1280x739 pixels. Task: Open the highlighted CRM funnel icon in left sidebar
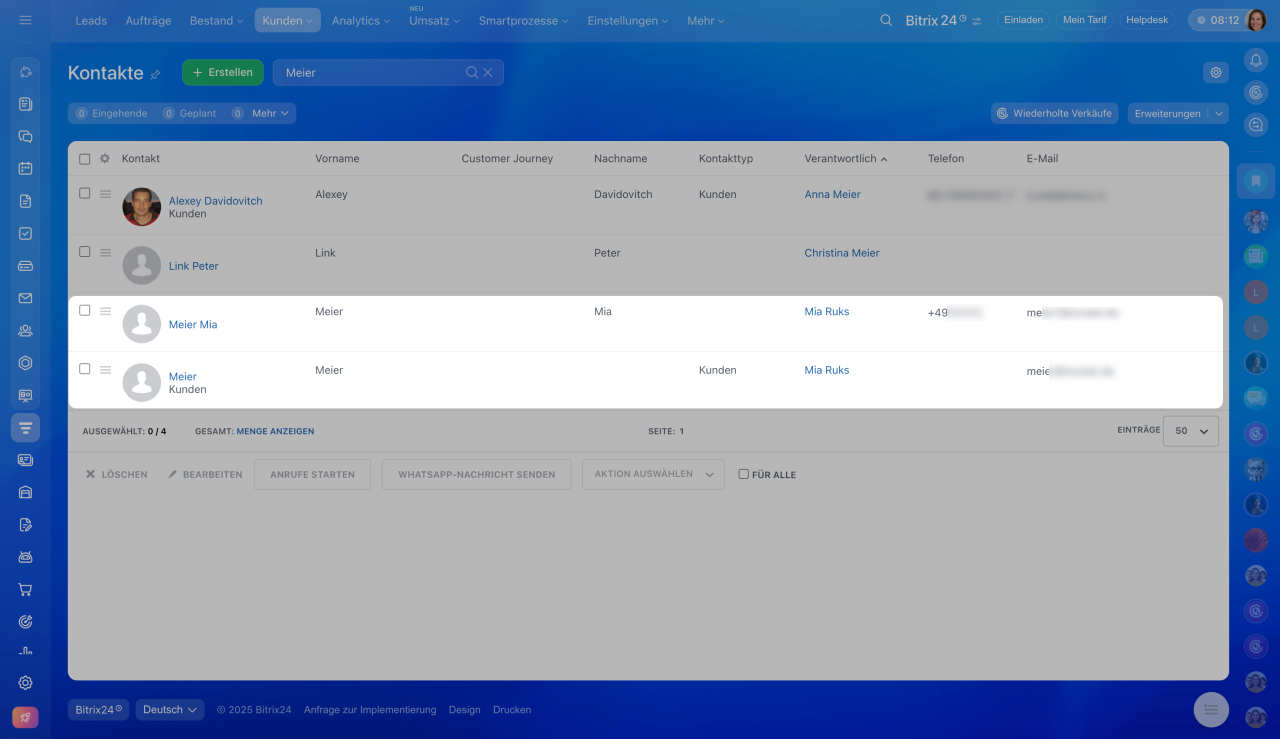[26, 428]
